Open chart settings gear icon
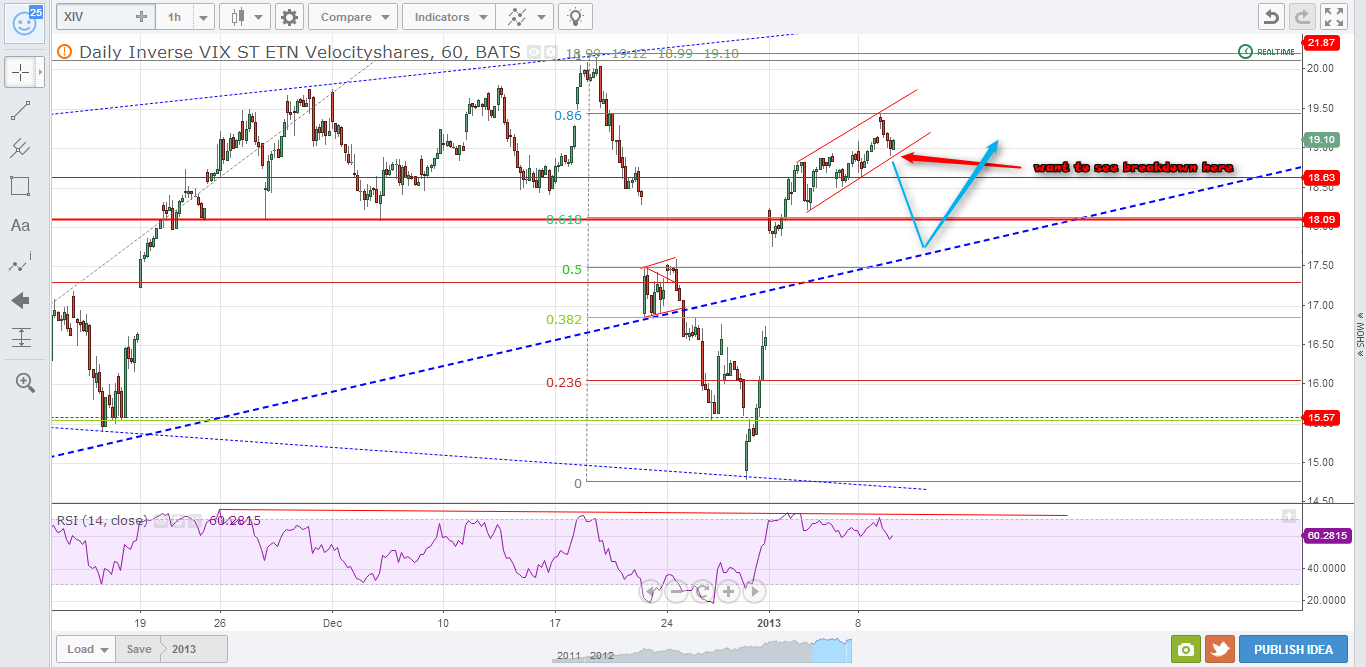Image resolution: width=1366 pixels, height=667 pixels. (x=289, y=17)
